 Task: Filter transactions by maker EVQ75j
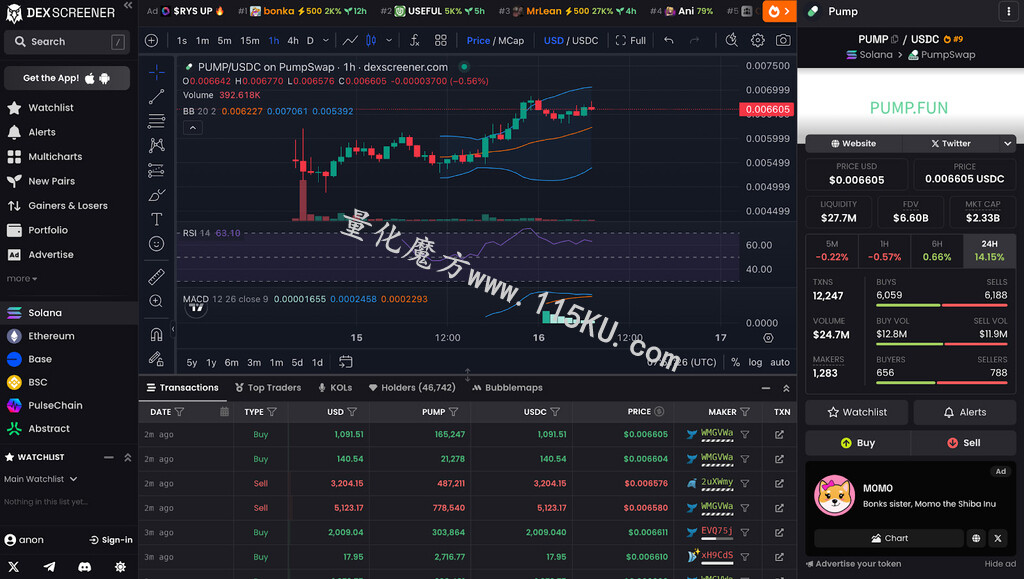coord(745,533)
